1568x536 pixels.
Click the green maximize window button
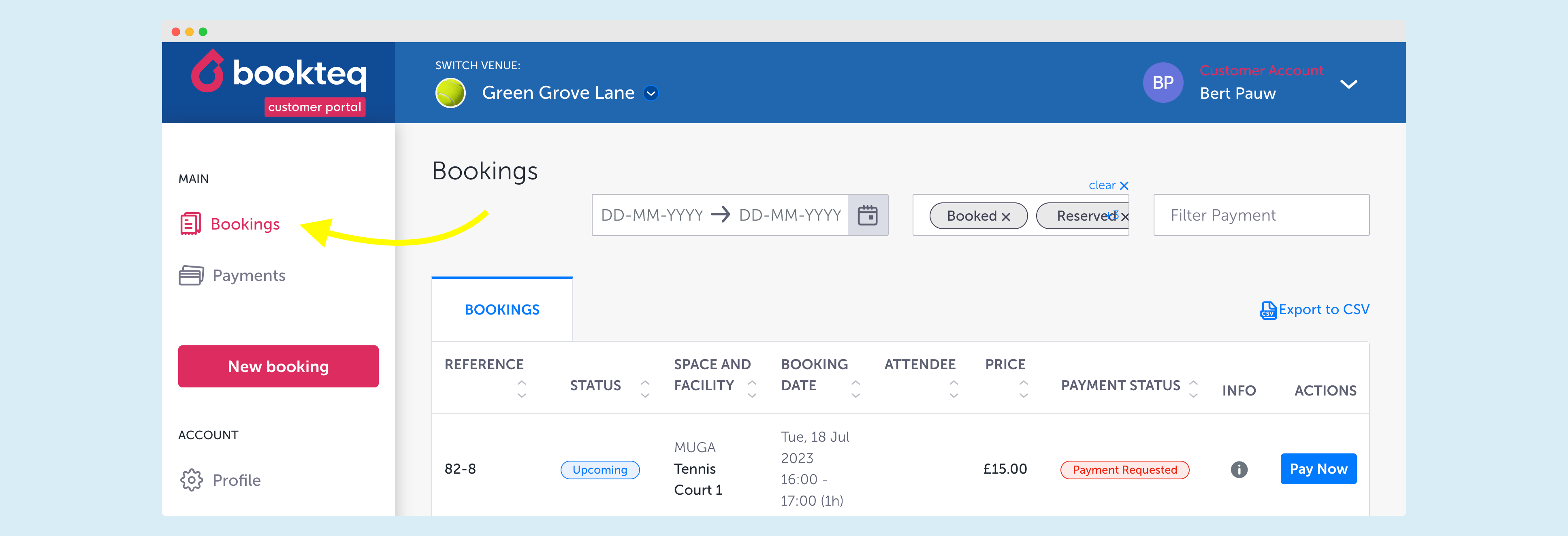pos(203,32)
